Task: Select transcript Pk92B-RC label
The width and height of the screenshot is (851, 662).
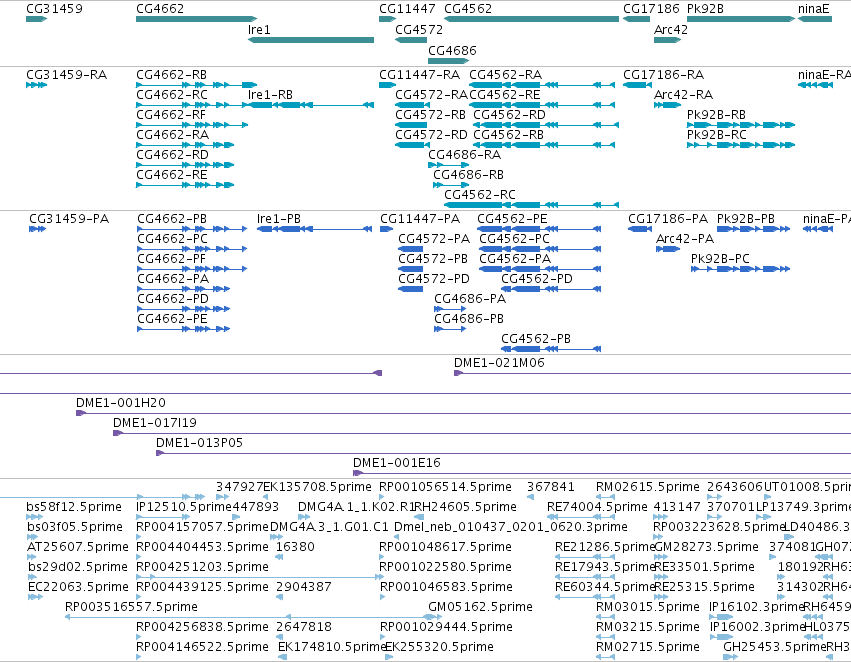Action: point(717,135)
